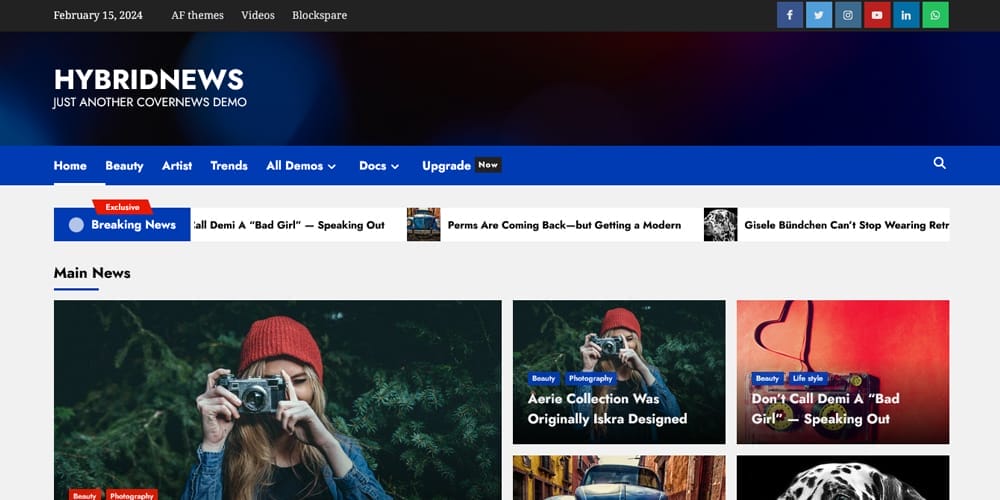Open the Videos top link
The width and height of the screenshot is (1000, 500).
click(x=258, y=15)
